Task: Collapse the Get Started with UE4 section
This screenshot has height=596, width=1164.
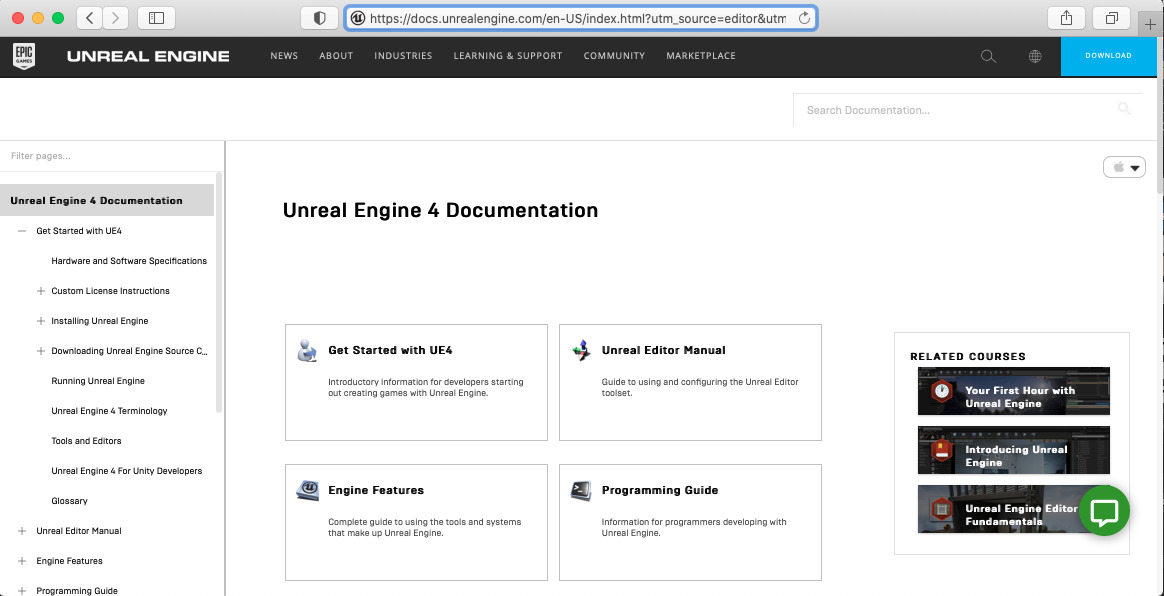Action: click(x=21, y=231)
